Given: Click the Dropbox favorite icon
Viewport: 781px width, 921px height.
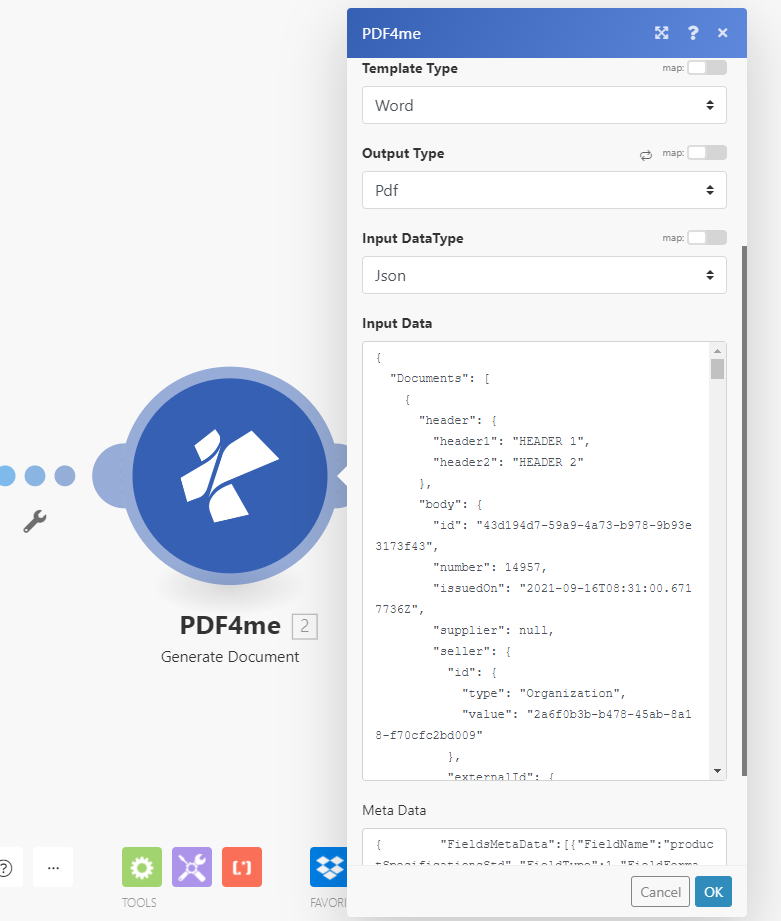Looking at the screenshot, I should 328,867.
